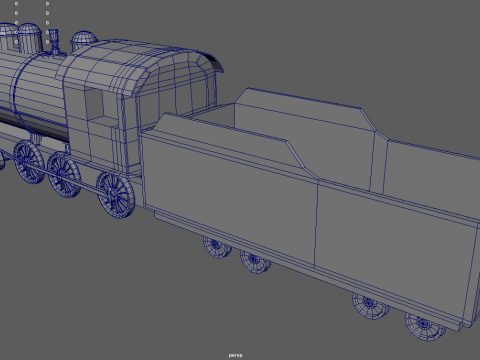
Task: Select the tender's rearmost wheel
Action: [x=425, y=326]
